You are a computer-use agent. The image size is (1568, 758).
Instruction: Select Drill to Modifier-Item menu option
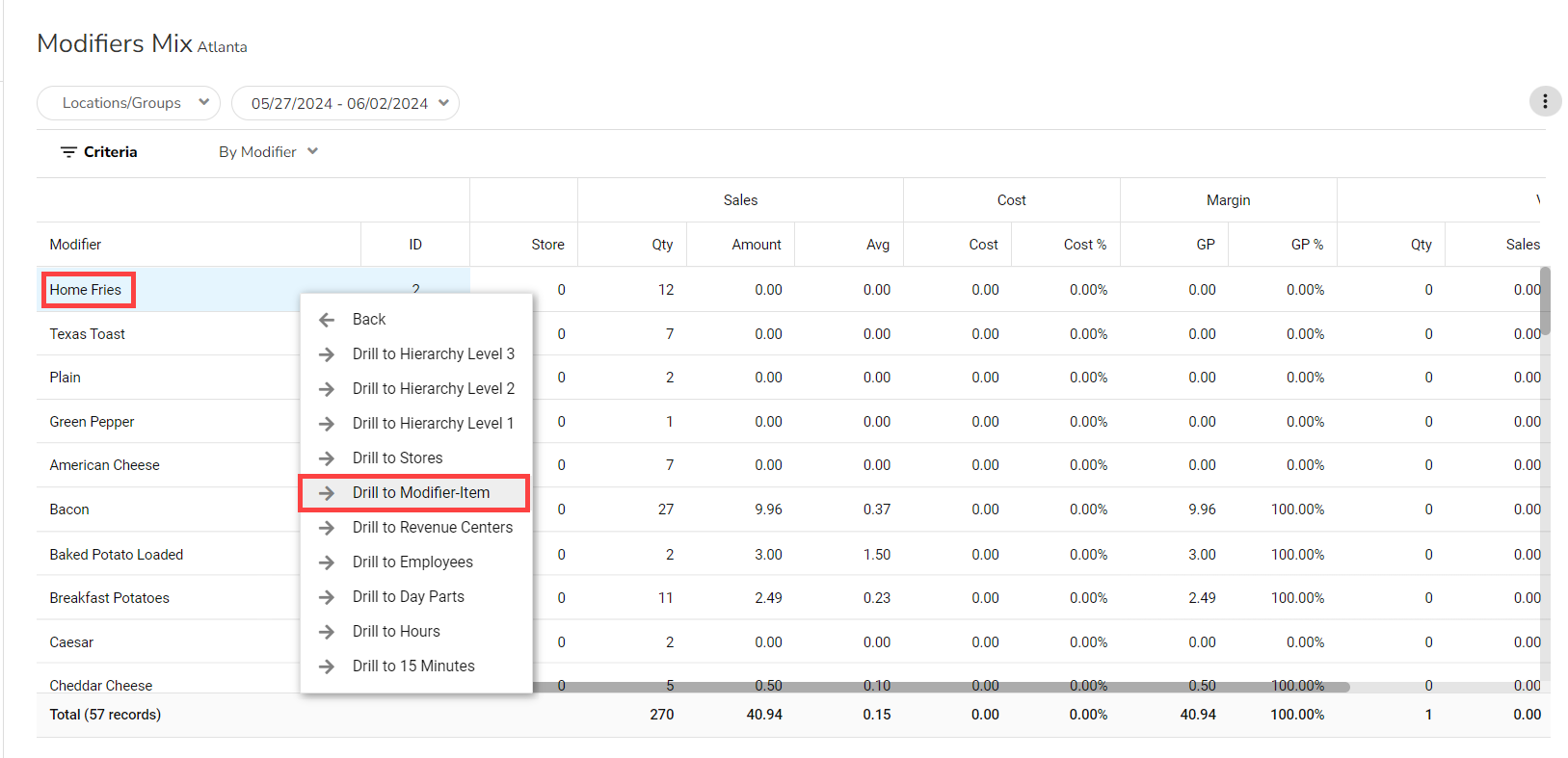point(420,493)
